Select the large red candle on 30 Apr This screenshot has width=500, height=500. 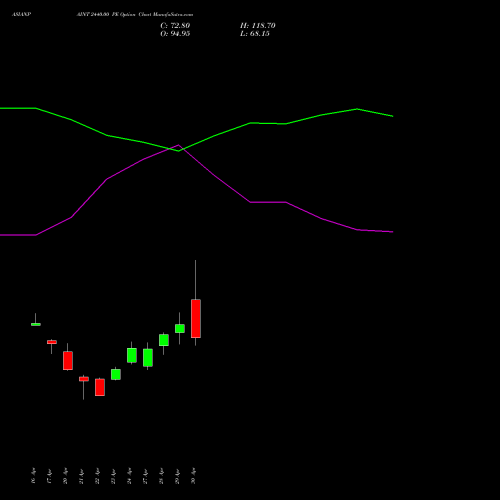tap(196, 318)
